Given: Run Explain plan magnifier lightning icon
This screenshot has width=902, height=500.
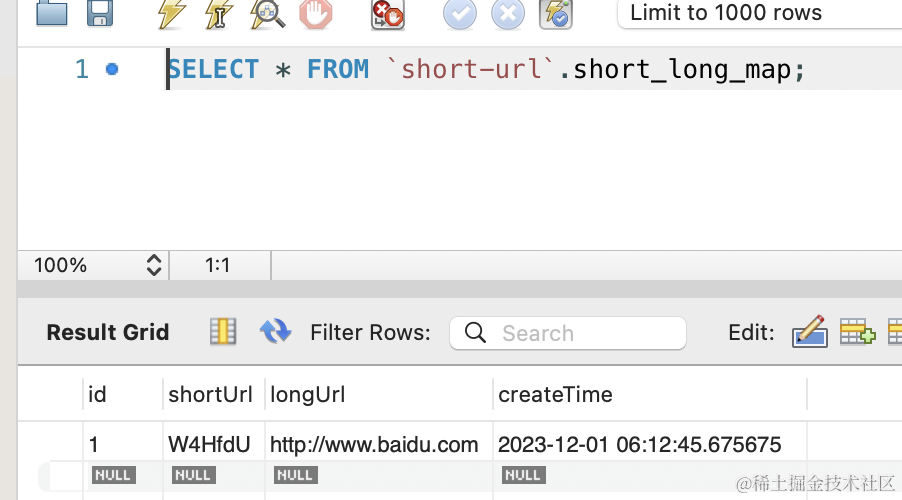Looking at the screenshot, I should tap(267, 14).
